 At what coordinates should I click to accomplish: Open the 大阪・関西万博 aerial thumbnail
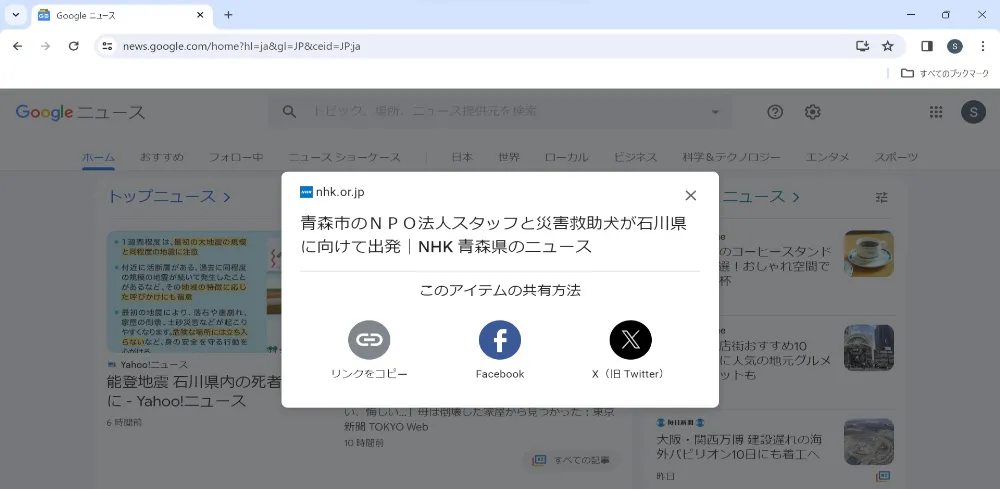[869, 442]
